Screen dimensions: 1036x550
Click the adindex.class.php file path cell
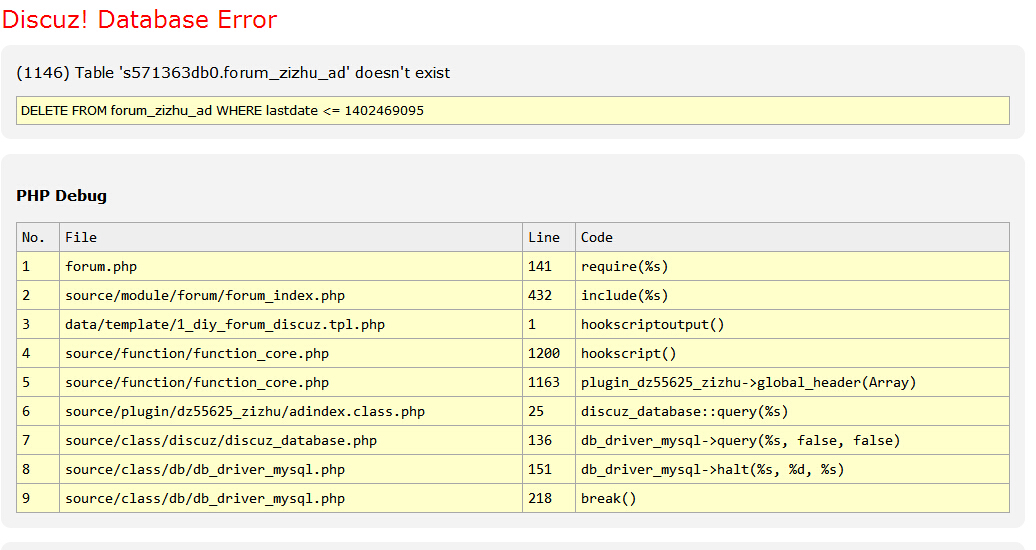pyautogui.click(x=291, y=412)
